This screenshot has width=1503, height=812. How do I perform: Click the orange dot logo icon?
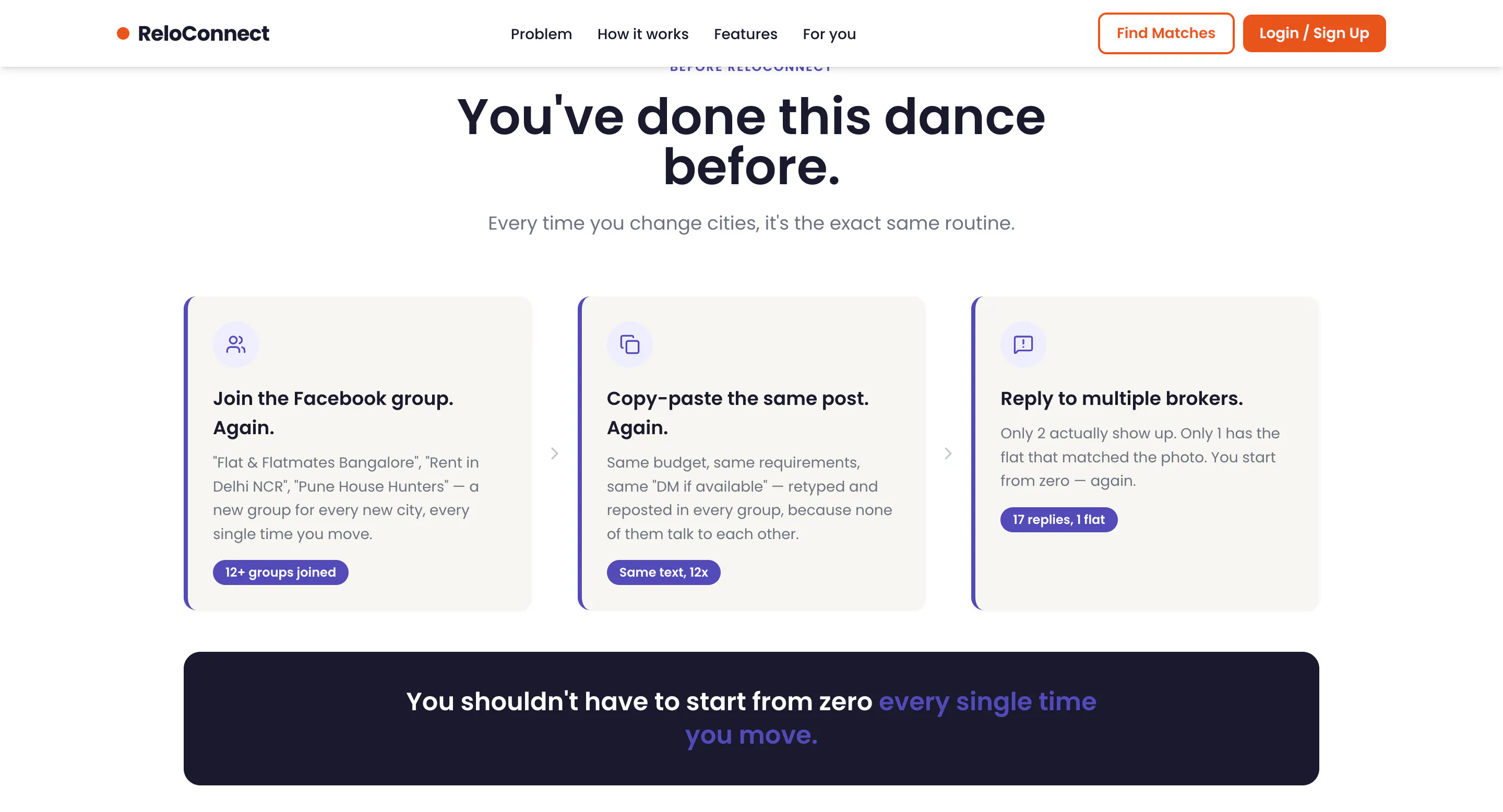[x=123, y=33]
